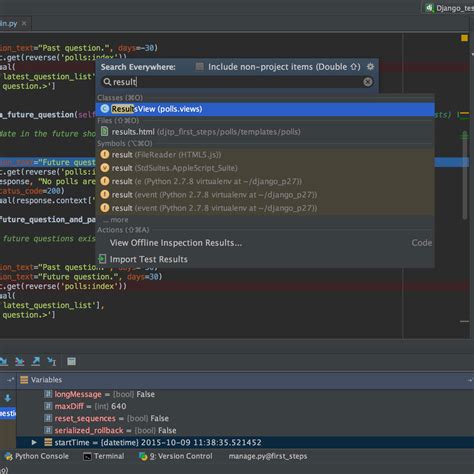Click the field icon beside longMessage
The width and height of the screenshot is (474, 474).
tap(48, 394)
